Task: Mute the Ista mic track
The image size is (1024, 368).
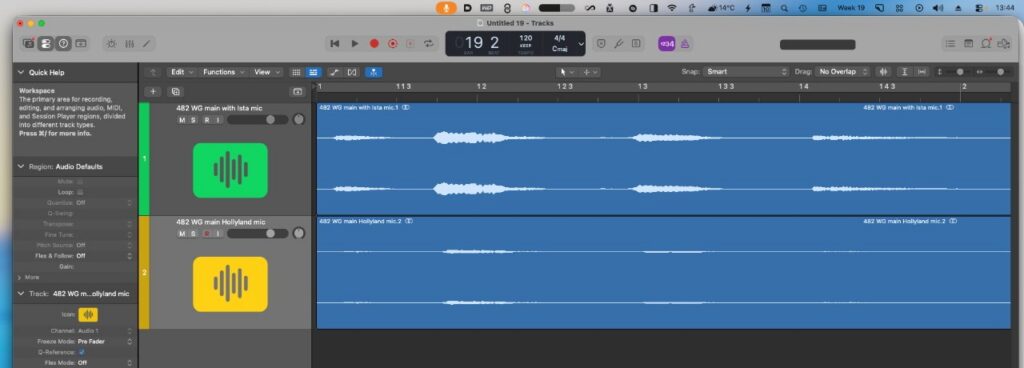Action: (182, 120)
